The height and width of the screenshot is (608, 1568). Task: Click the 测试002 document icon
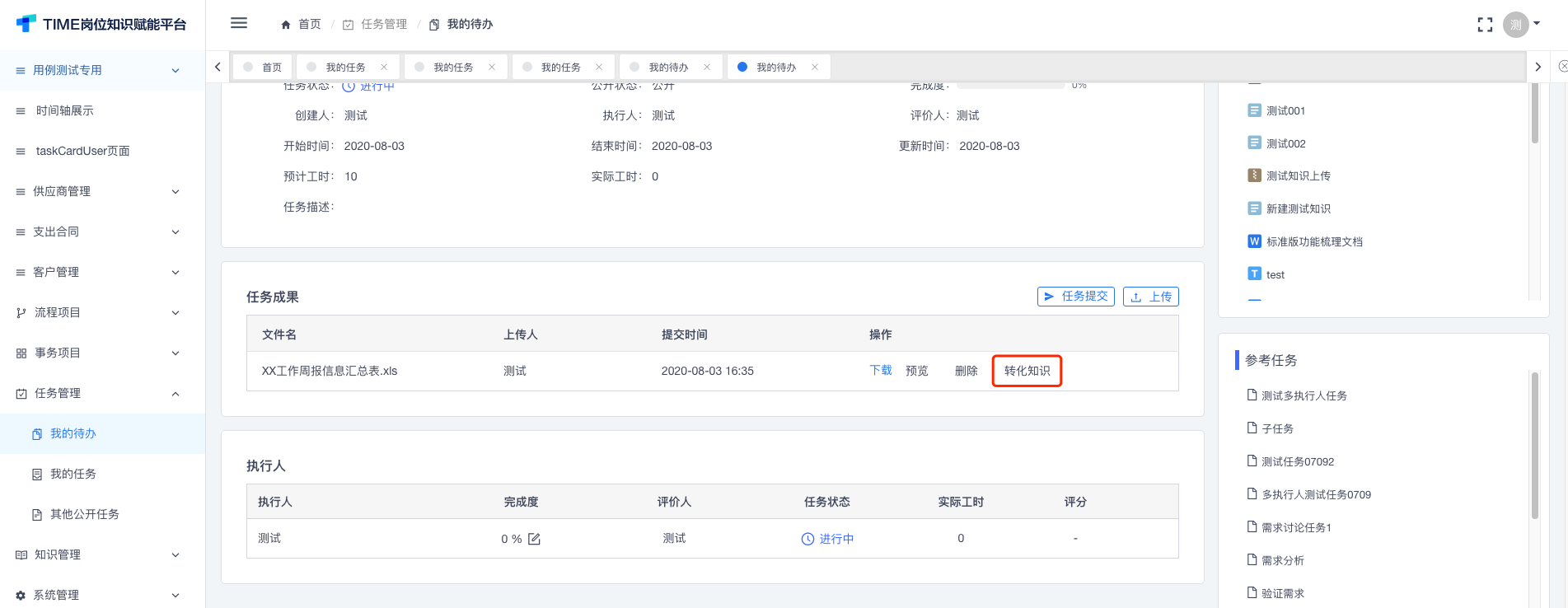pyautogui.click(x=1254, y=143)
